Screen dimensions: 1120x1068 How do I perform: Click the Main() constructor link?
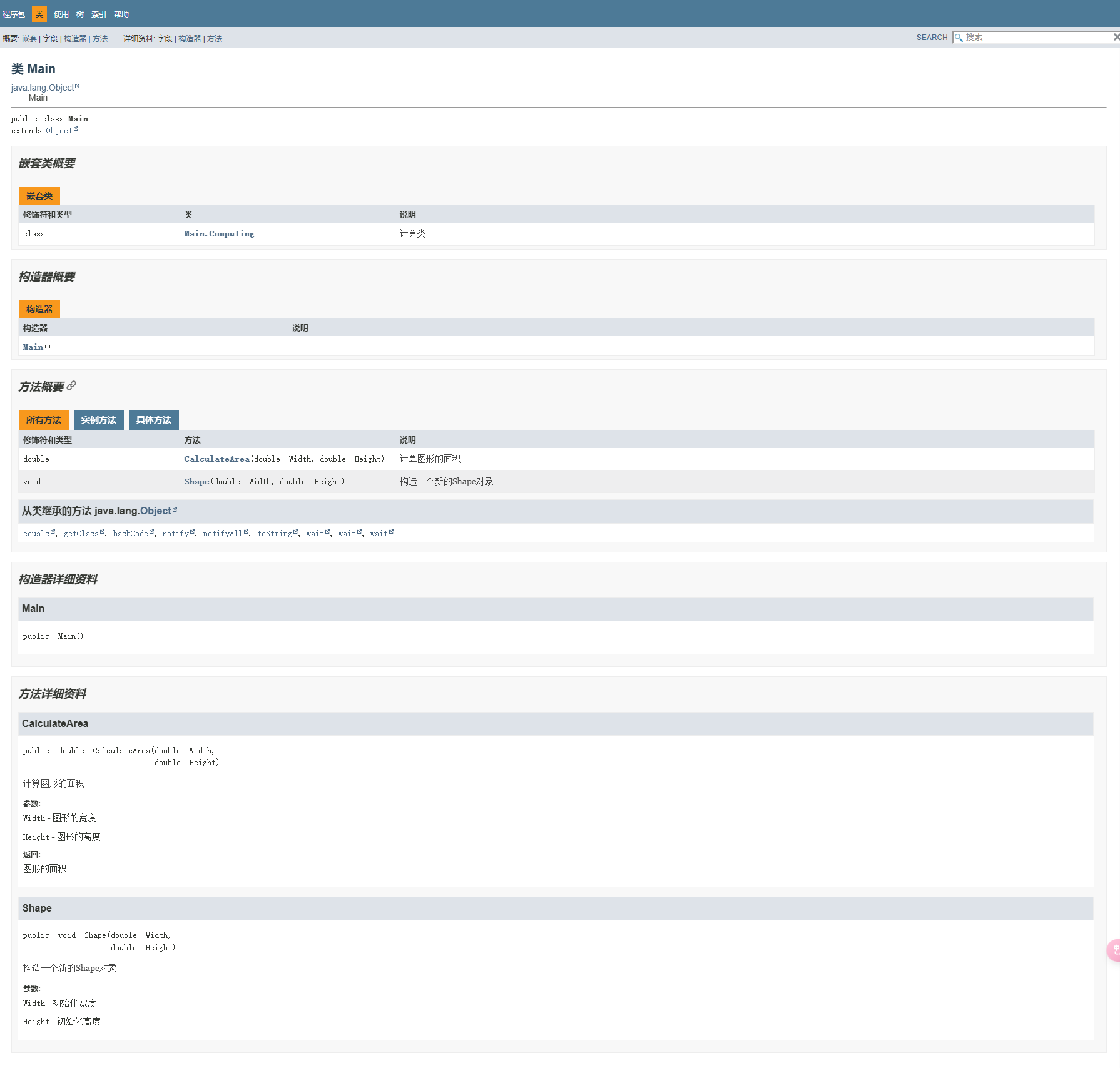[x=33, y=347]
